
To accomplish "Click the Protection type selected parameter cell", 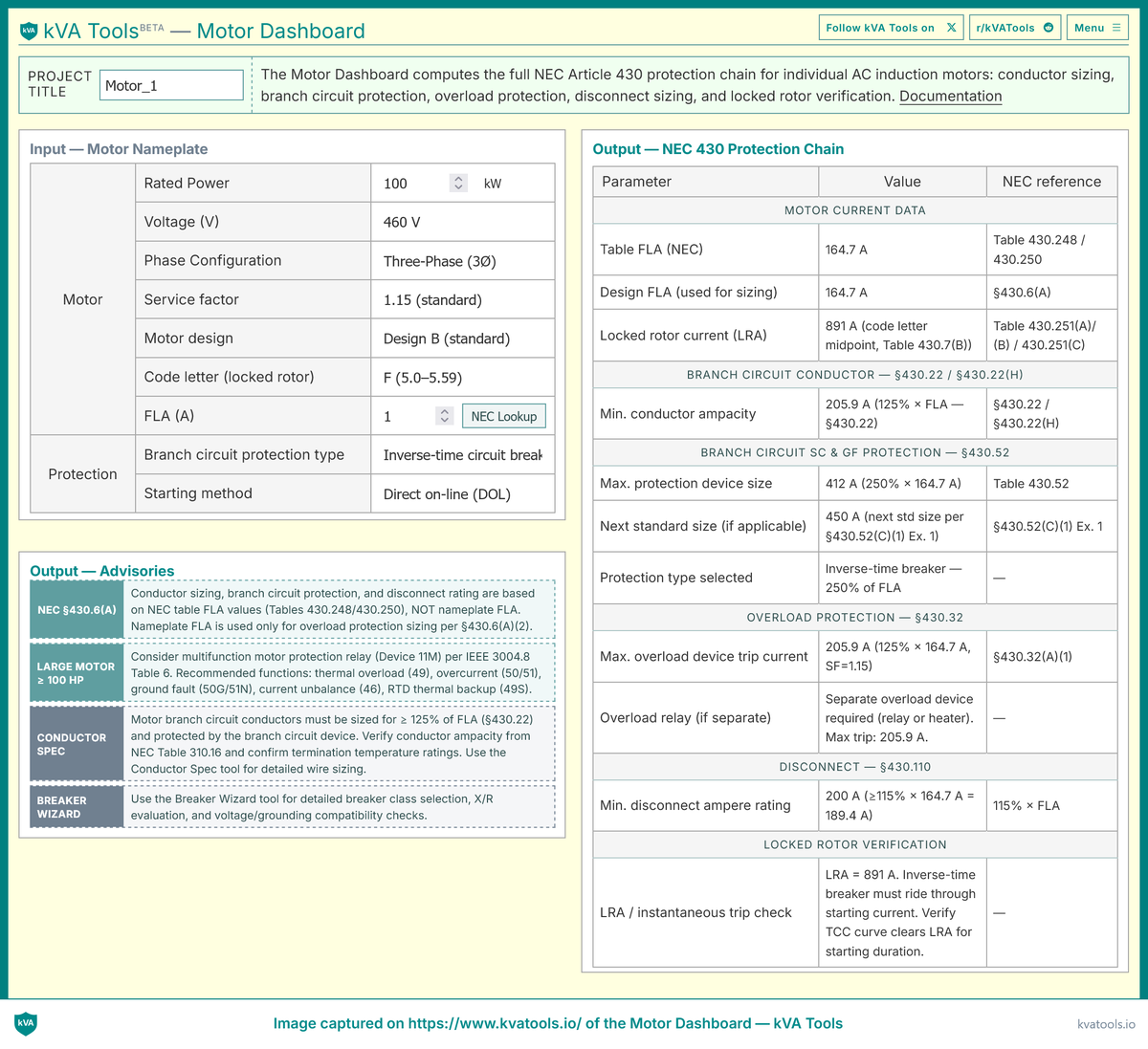I will point(706,578).
